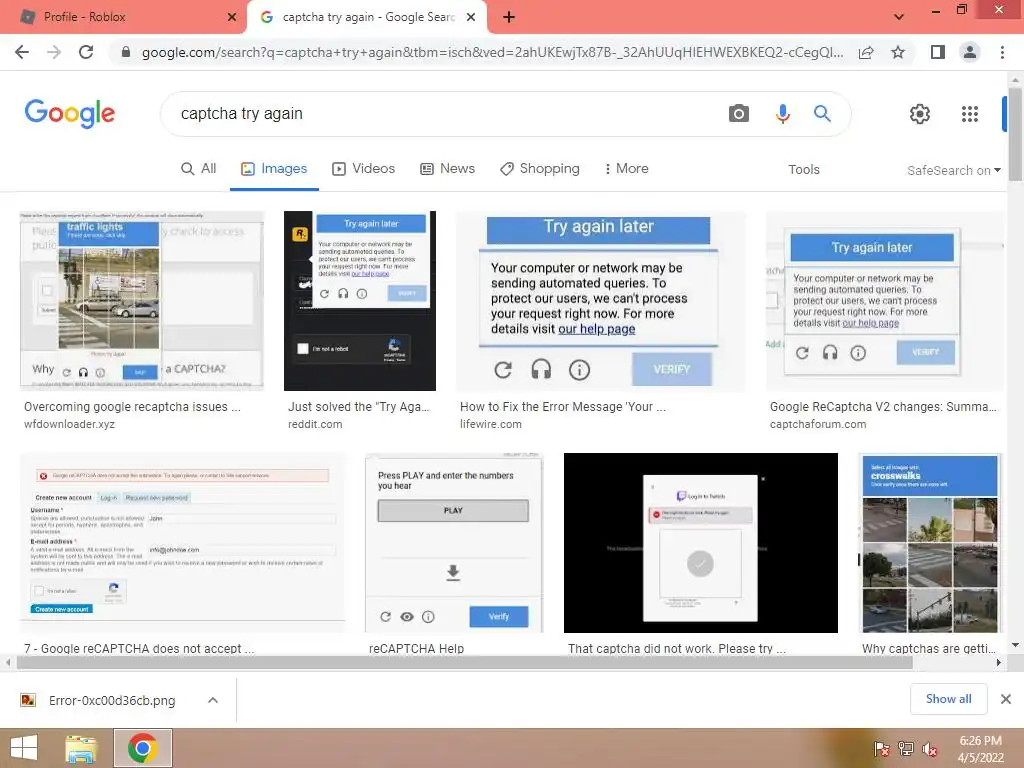Open the reCAPTCHA Help audio thumbnail
This screenshot has width=1024, height=768.
coord(454,543)
